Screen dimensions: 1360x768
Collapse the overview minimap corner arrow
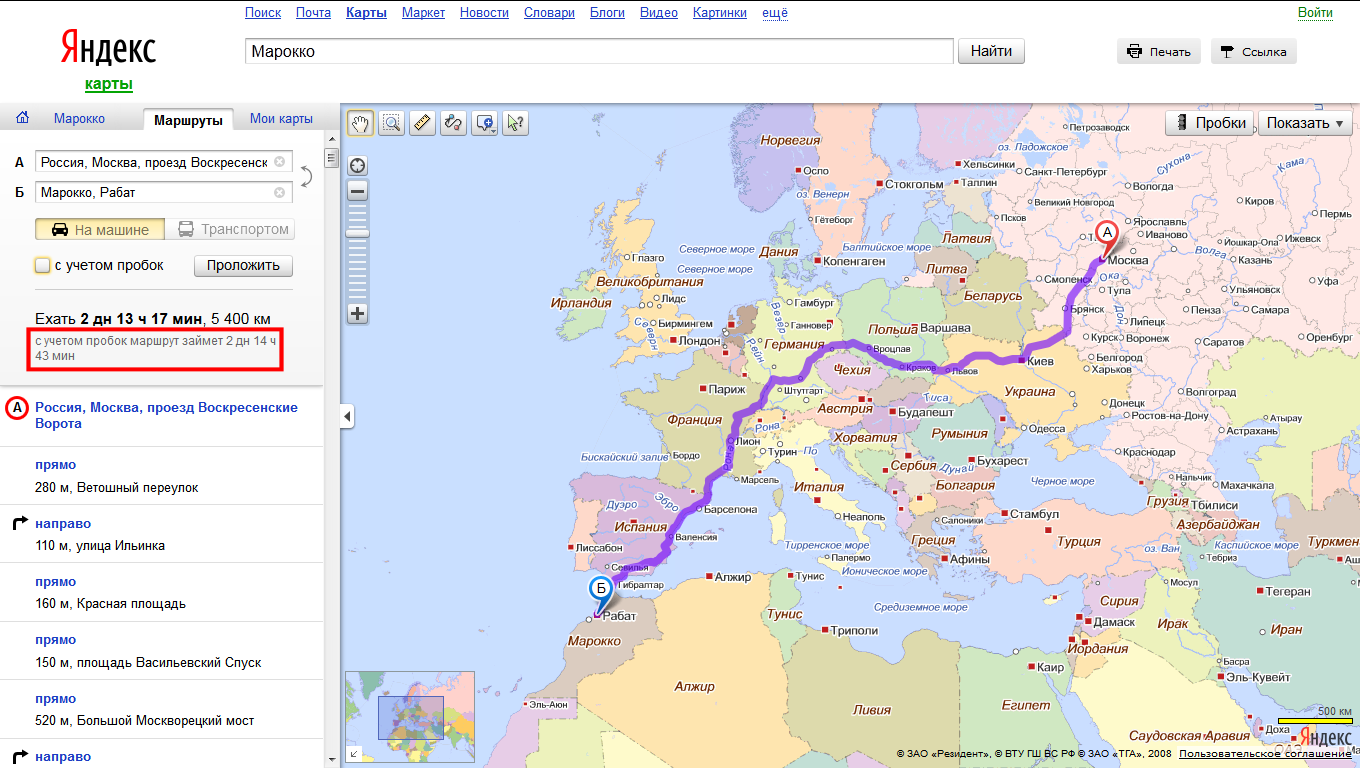[352, 754]
